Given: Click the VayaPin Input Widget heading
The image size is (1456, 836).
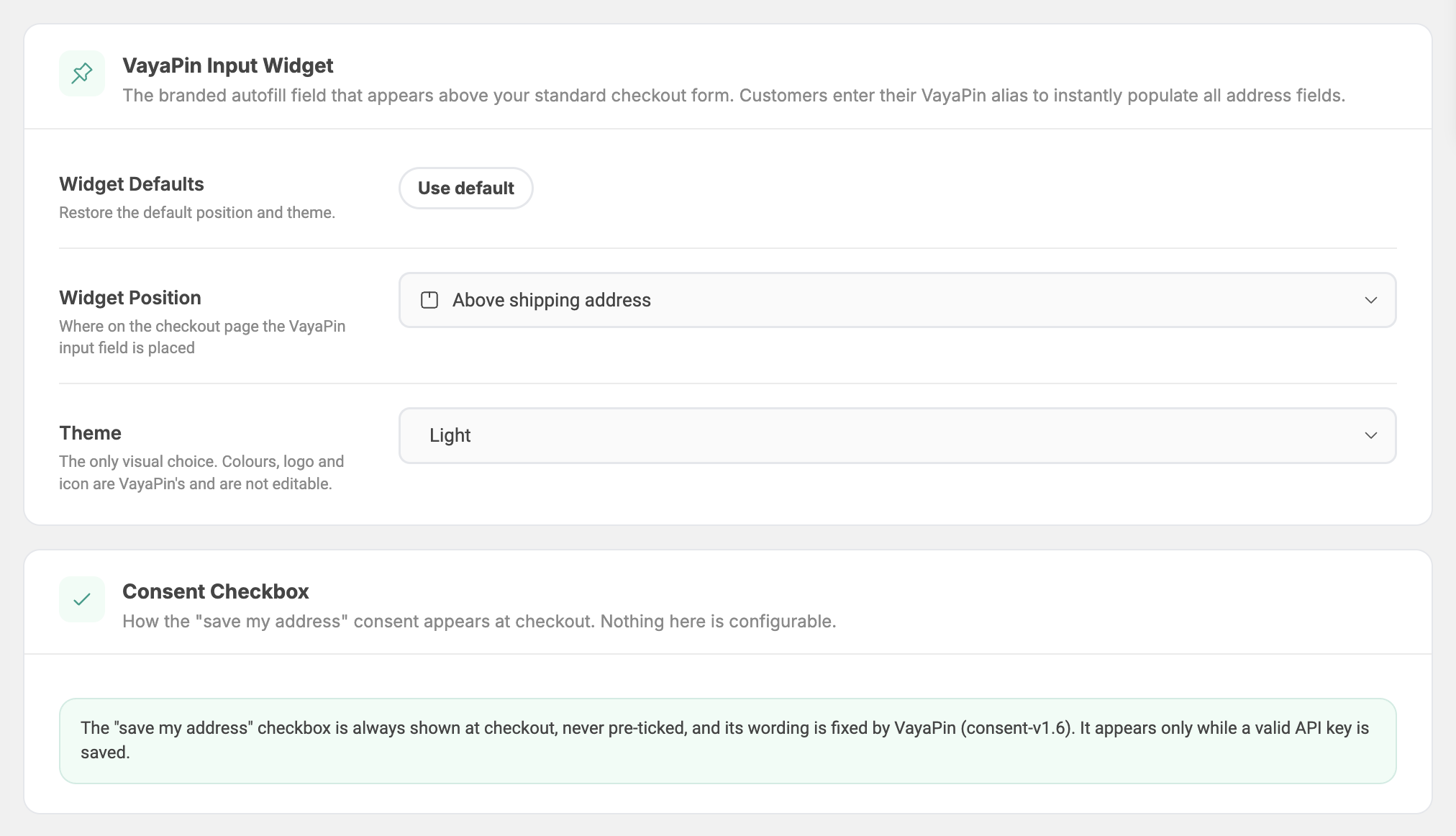Looking at the screenshot, I should pos(228,65).
